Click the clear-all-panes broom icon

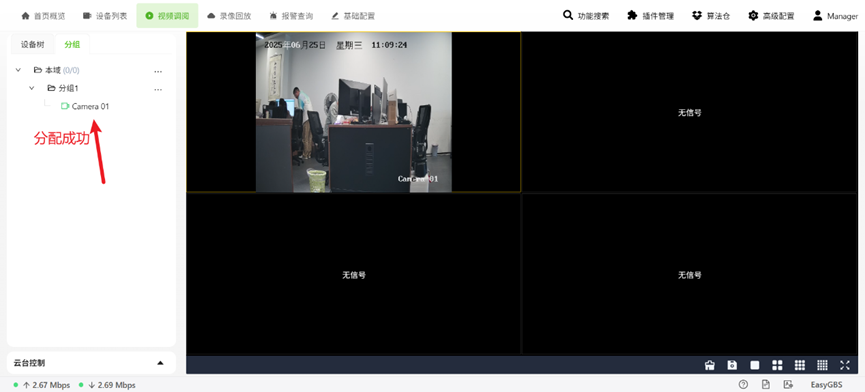[709, 365]
